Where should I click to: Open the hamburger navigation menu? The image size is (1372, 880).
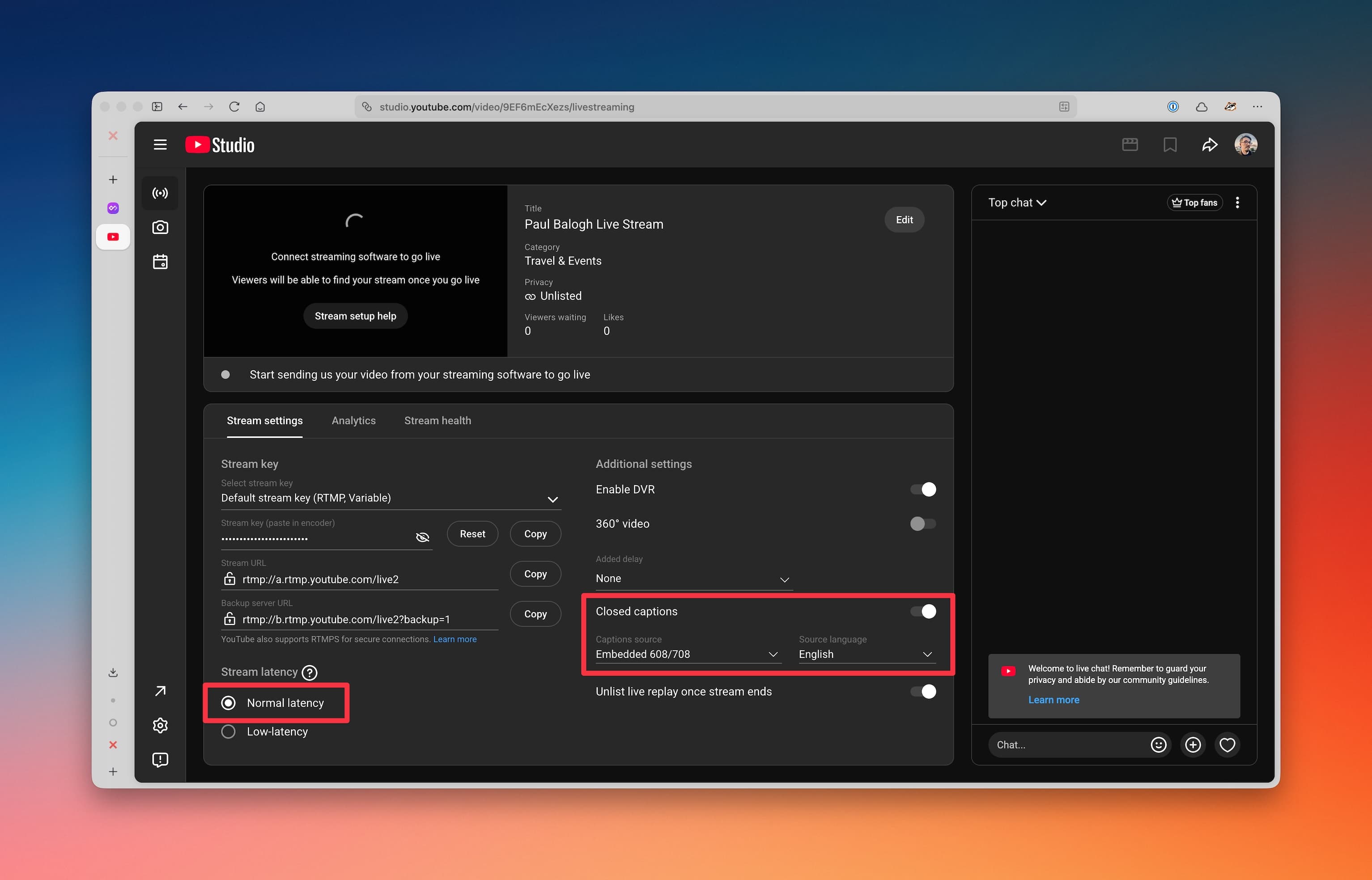tap(160, 144)
